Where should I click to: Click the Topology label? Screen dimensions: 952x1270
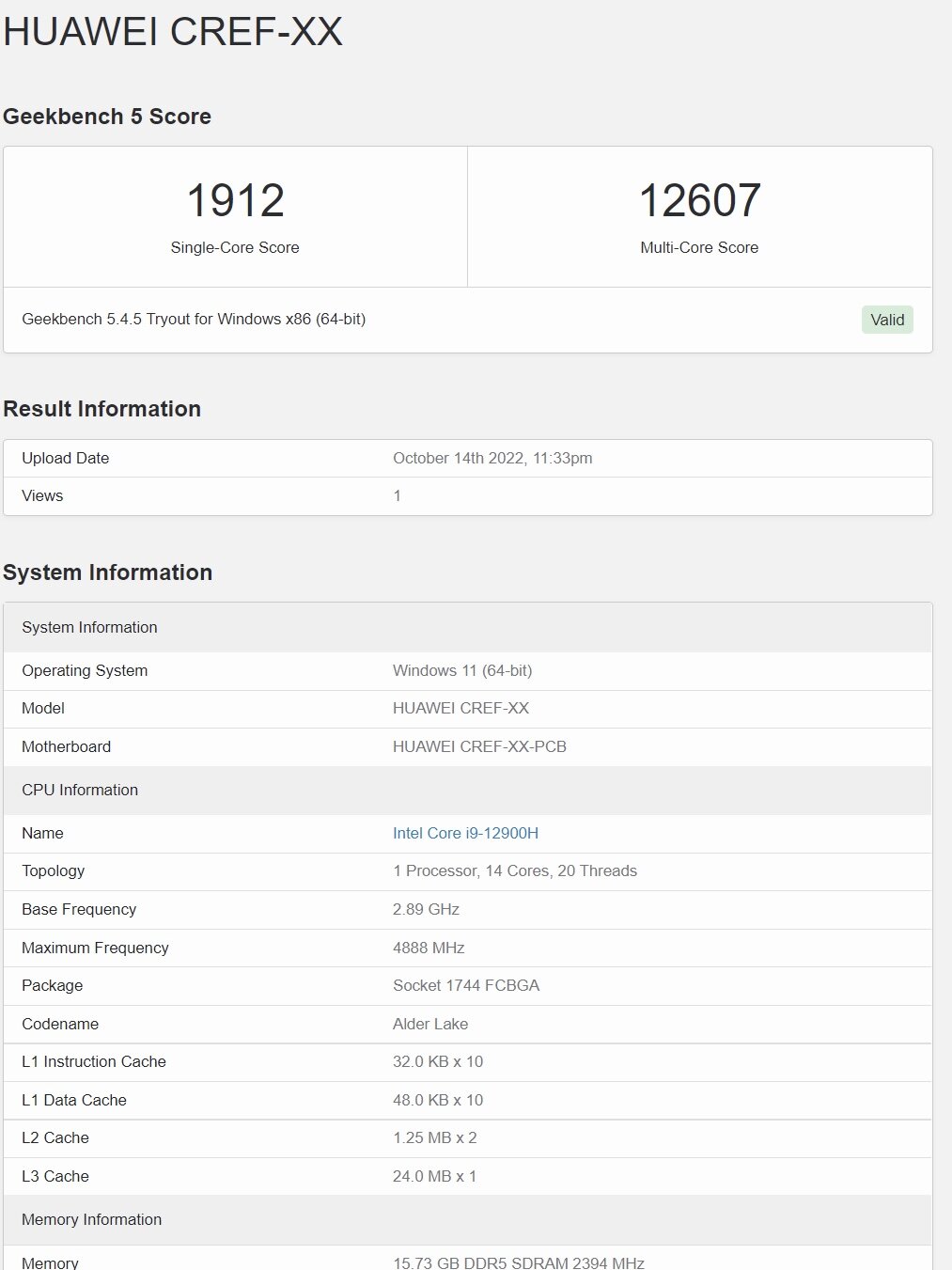[x=53, y=870]
